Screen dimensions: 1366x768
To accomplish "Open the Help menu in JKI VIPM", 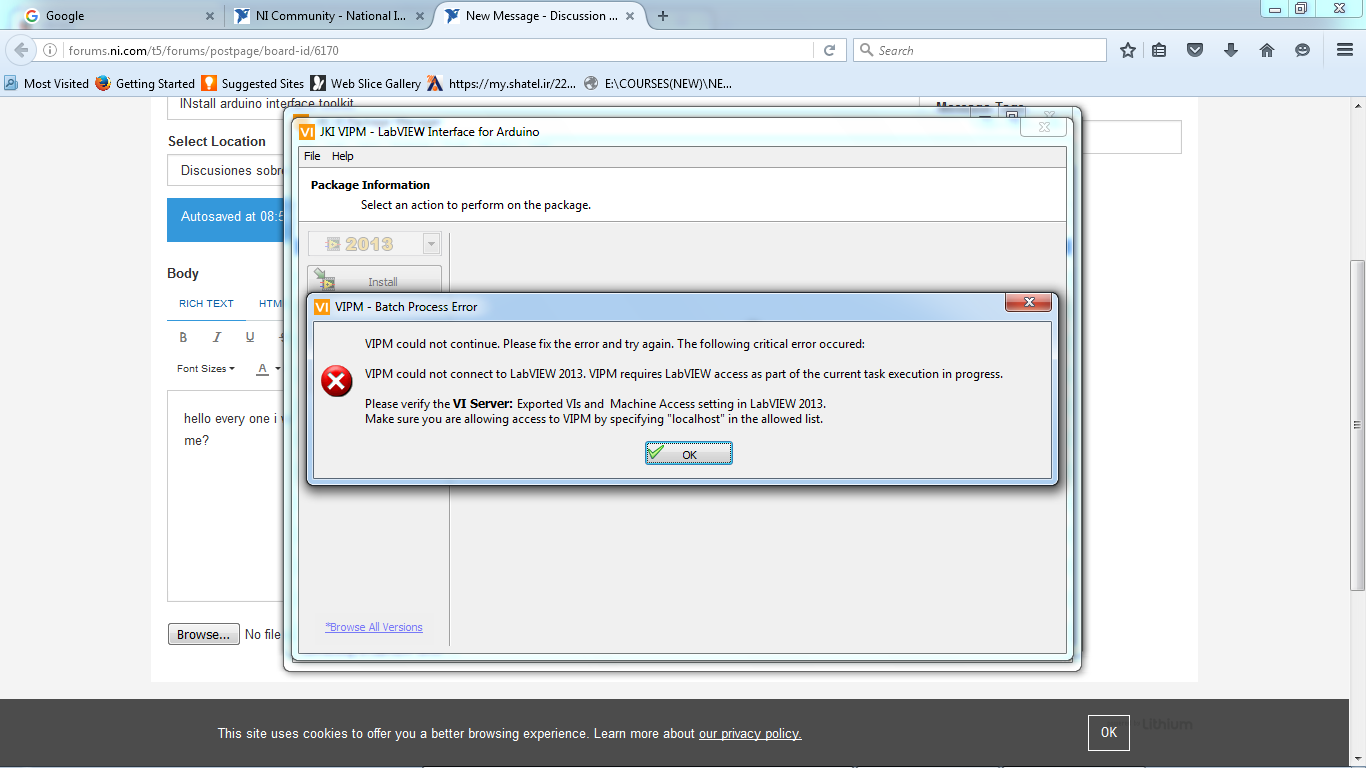I will tap(343, 156).
